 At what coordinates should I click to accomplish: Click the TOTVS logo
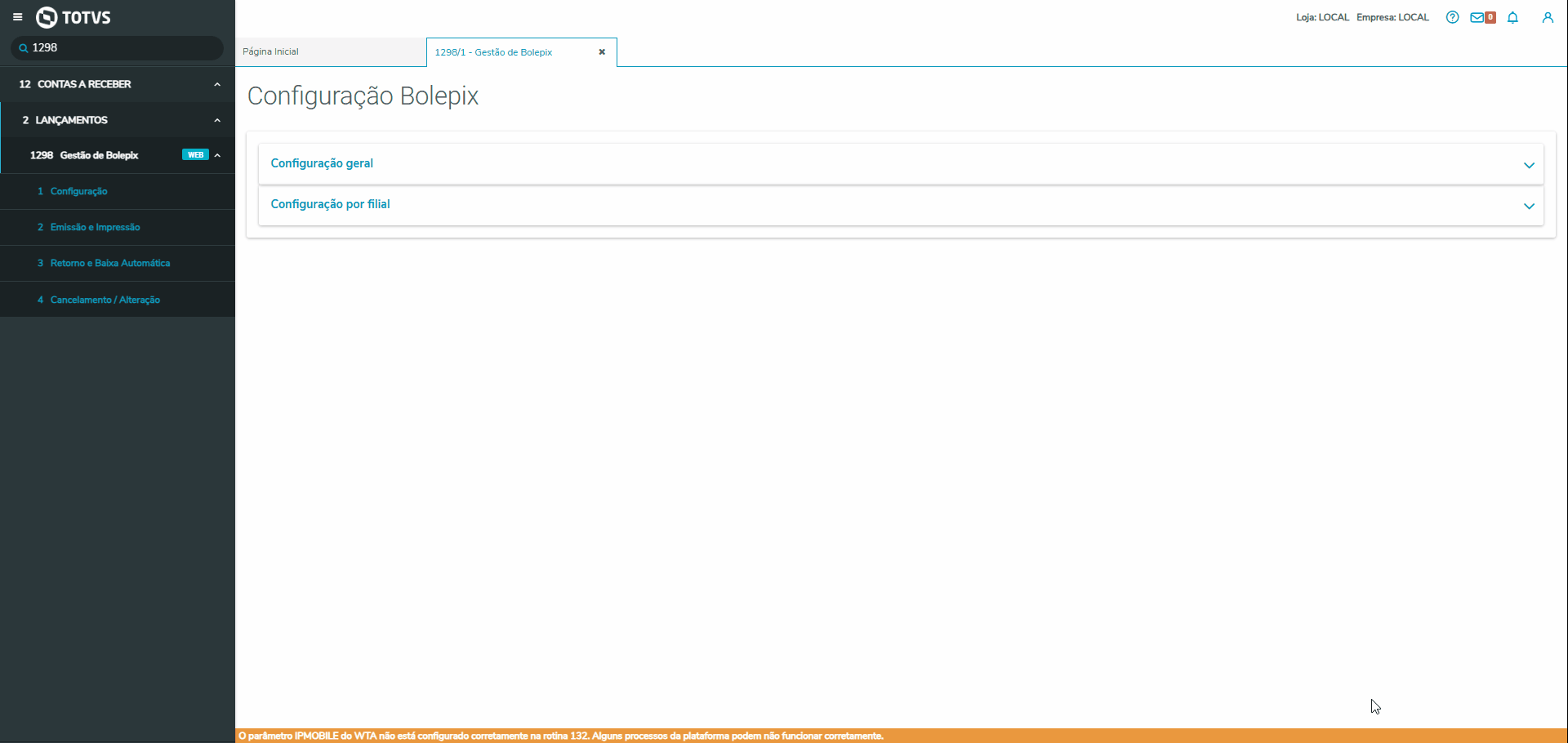point(73,17)
